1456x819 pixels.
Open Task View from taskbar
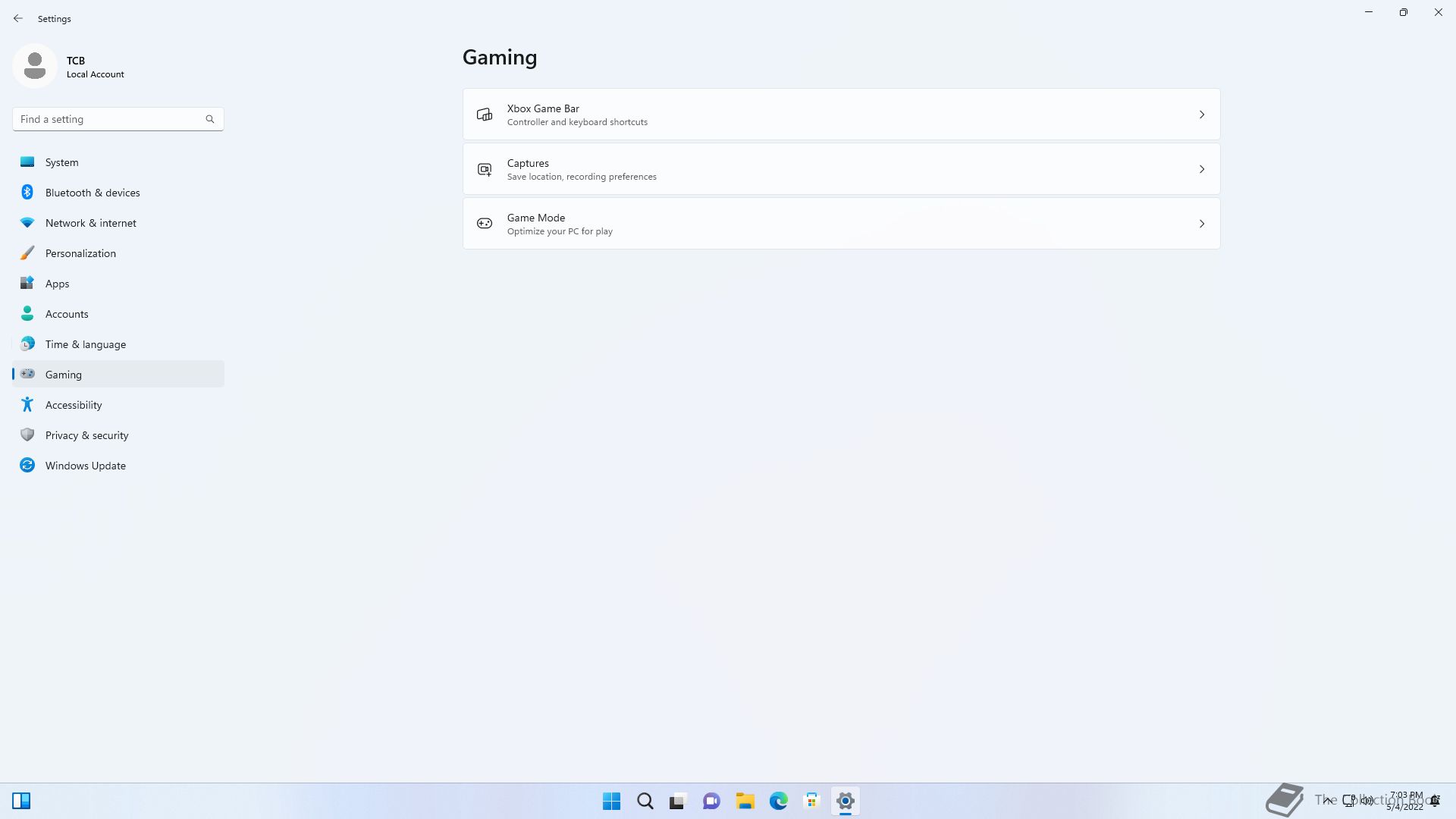678,801
